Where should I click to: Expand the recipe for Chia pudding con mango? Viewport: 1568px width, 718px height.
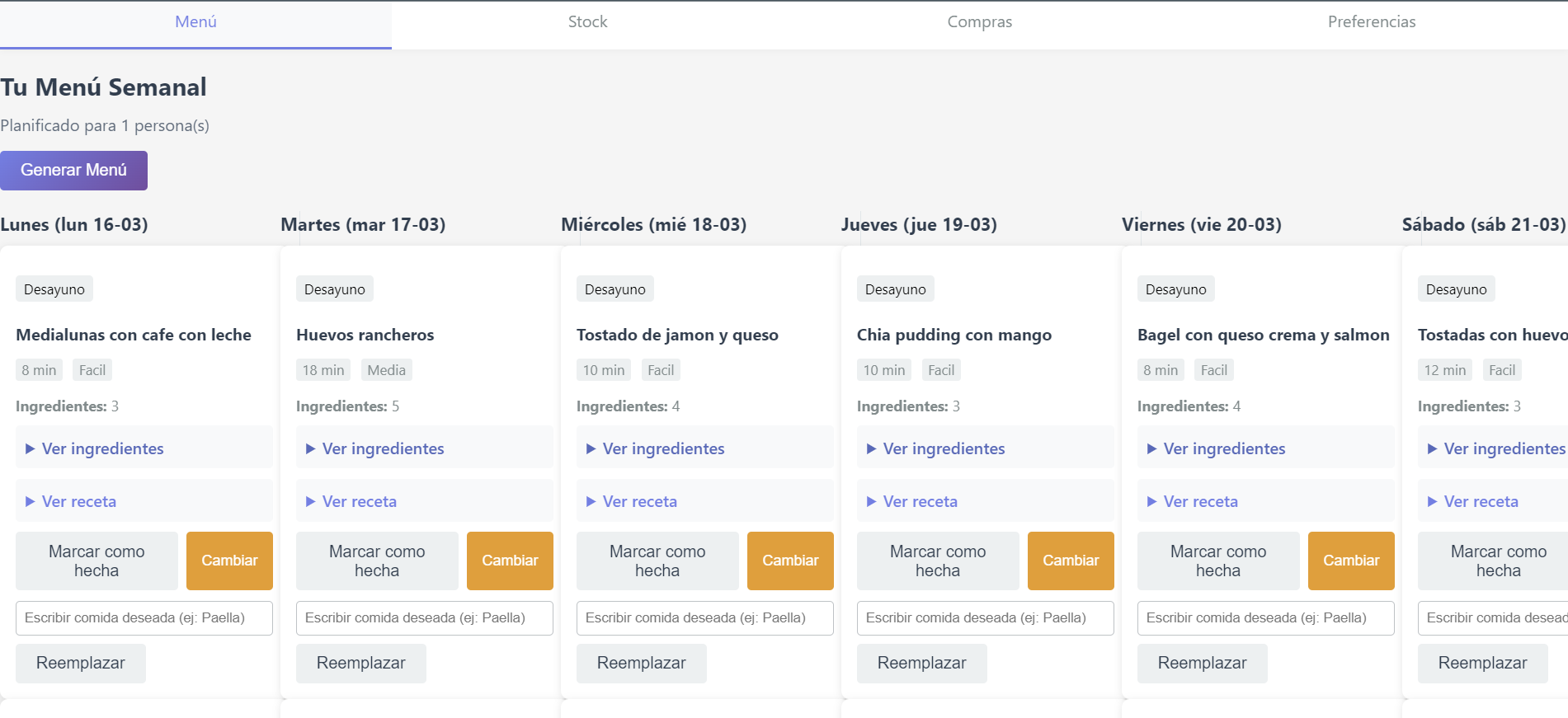pos(920,501)
